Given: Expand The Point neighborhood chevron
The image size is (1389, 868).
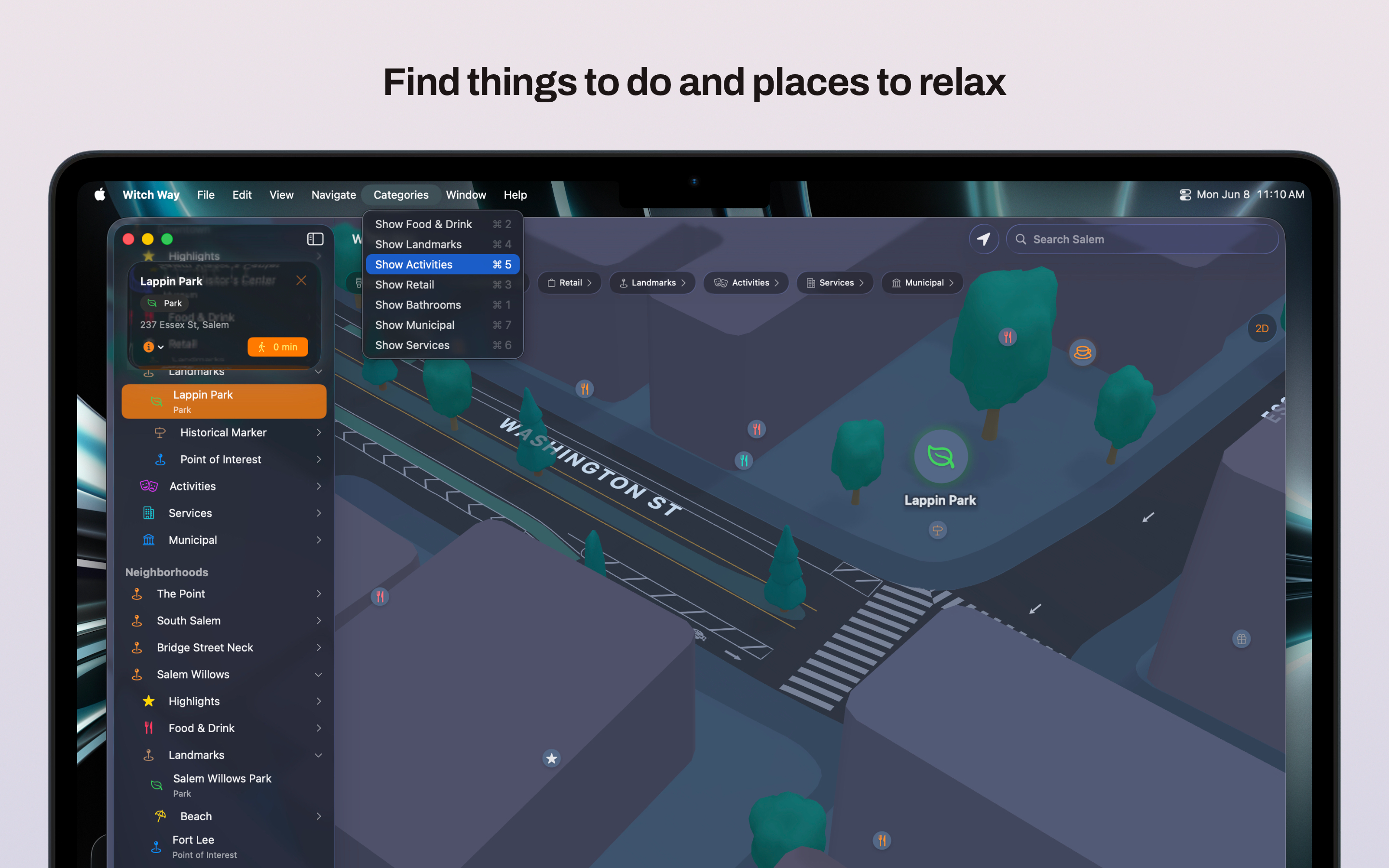Looking at the screenshot, I should [x=318, y=594].
